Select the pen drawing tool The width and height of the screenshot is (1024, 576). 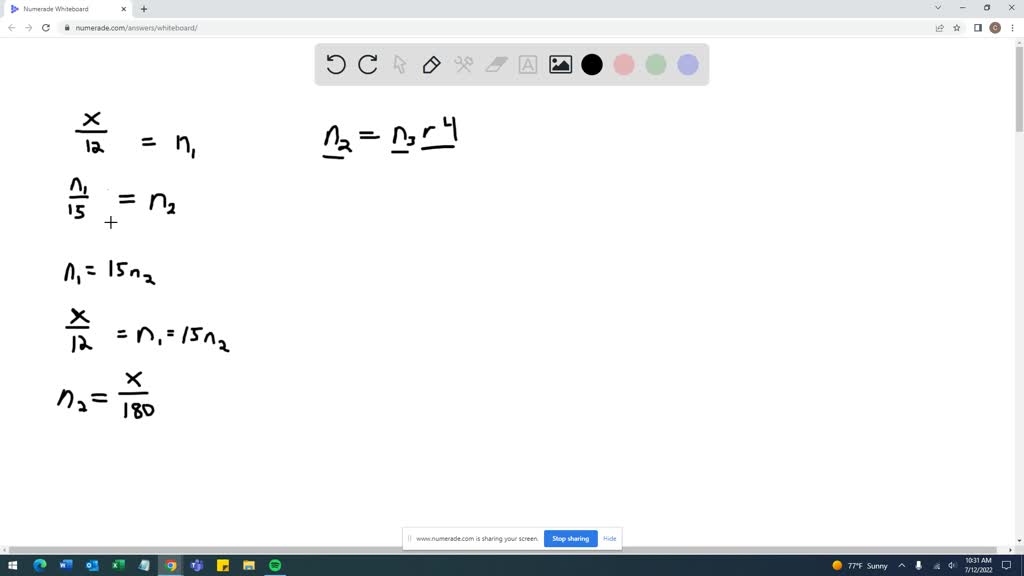pyautogui.click(x=432, y=65)
